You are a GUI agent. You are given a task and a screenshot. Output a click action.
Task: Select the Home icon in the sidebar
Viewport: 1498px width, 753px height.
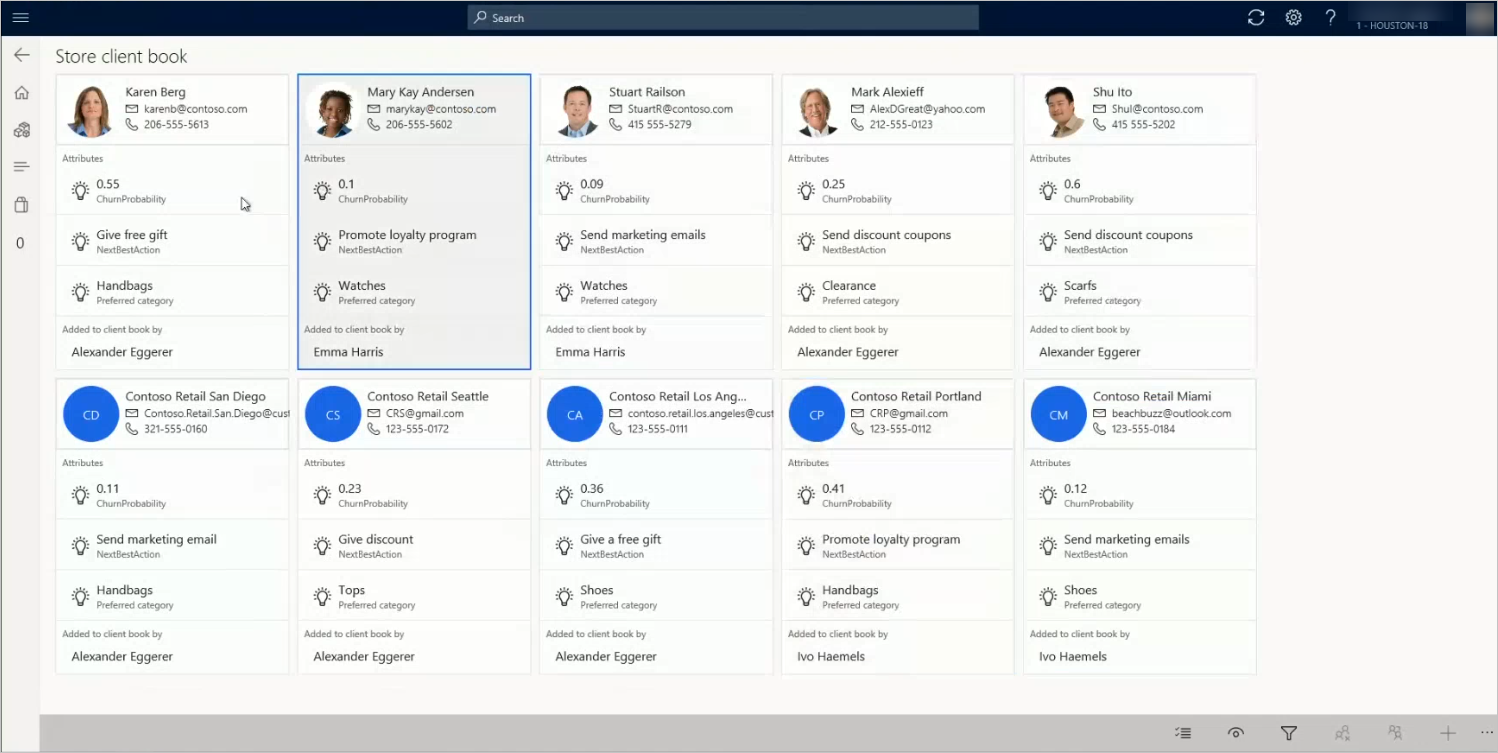[x=21, y=92]
